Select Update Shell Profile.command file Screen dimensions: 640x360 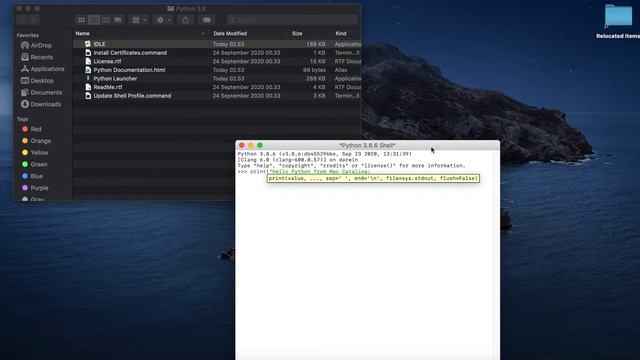132,96
